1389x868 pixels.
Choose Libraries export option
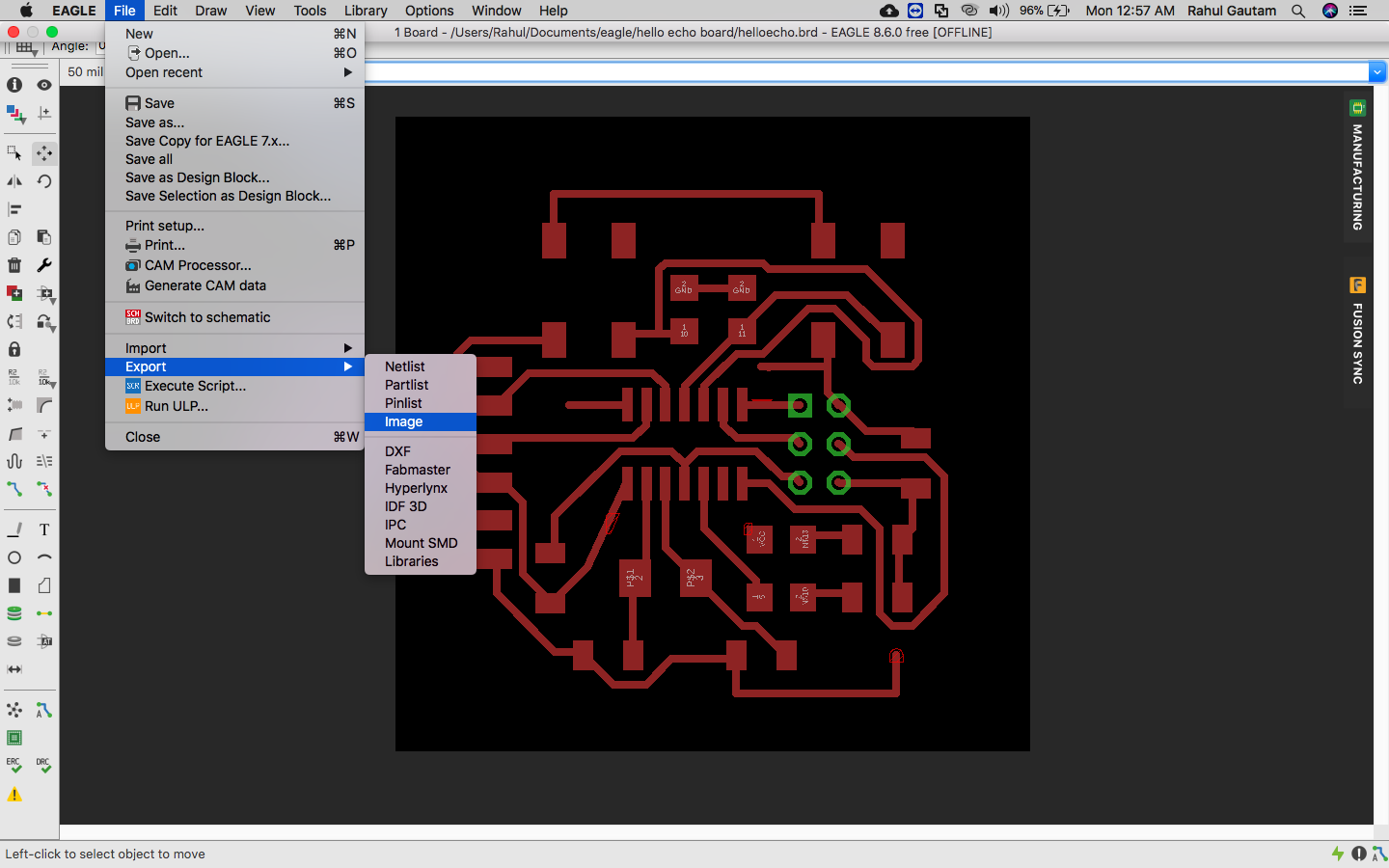point(421,561)
